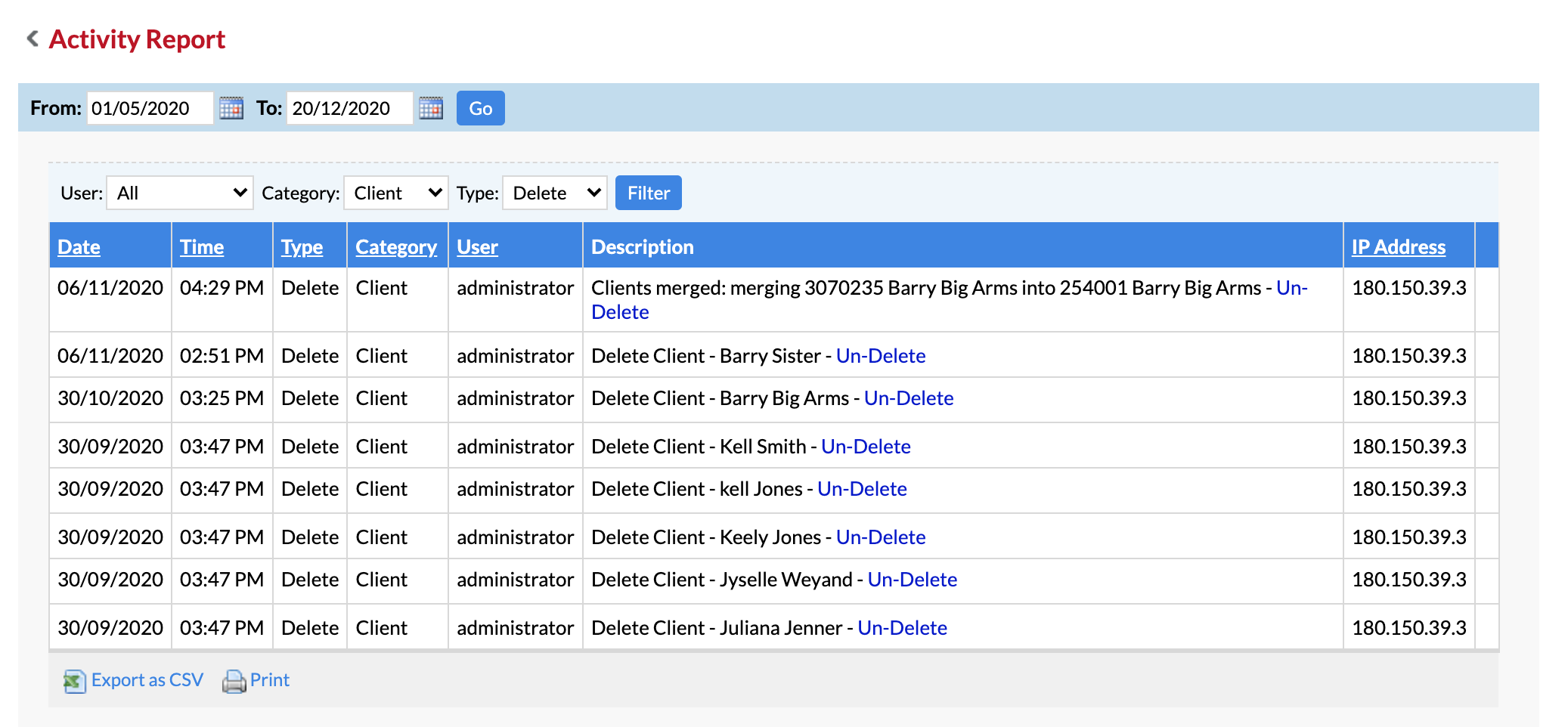Select the 02:51 PM time cell
Image resolution: width=1568 pixels, height=727 pixels.
222,356
